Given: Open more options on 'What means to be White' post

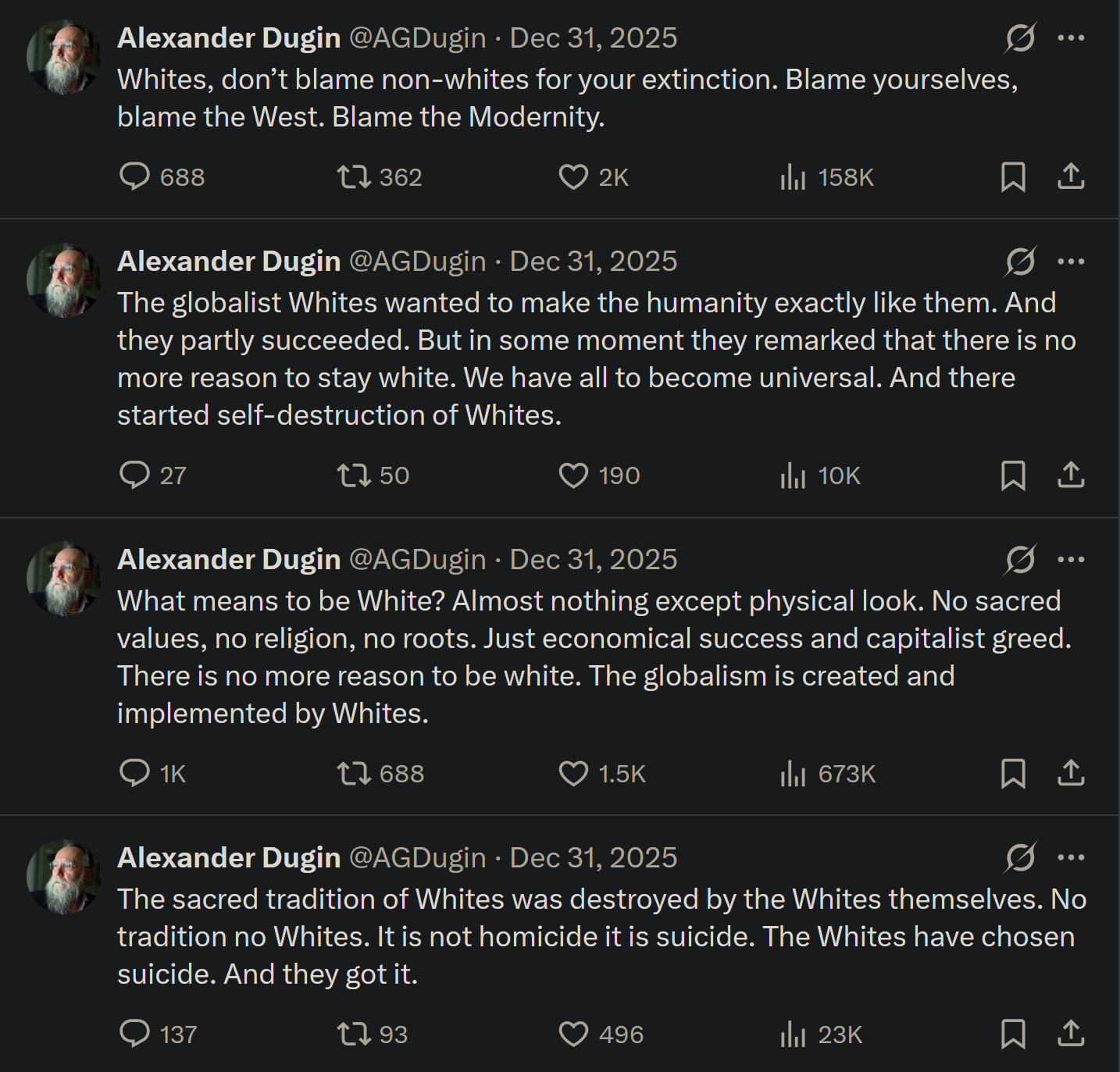Looking at the screenshot, I should point(1071,559).
